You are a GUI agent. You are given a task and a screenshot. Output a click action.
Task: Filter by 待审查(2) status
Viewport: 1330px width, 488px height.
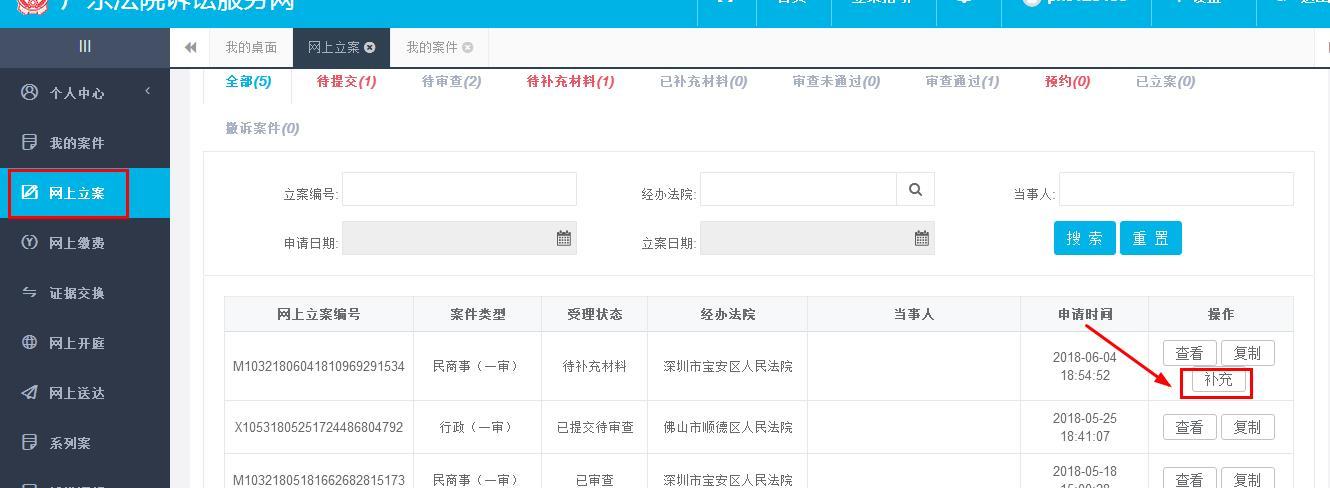pos(451,82)
